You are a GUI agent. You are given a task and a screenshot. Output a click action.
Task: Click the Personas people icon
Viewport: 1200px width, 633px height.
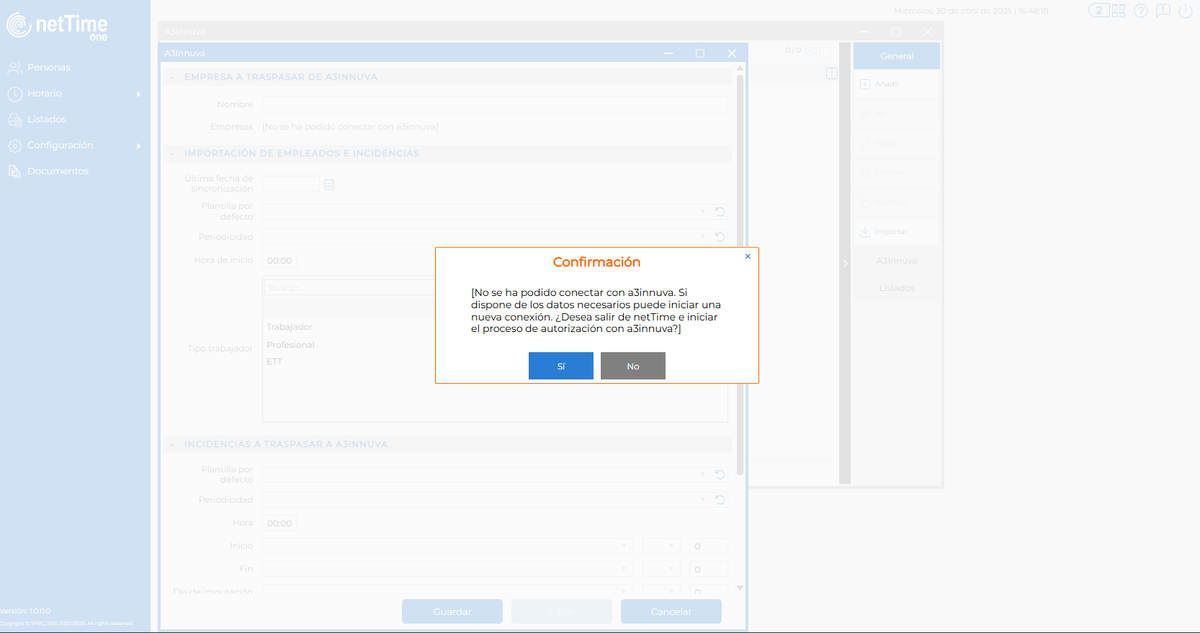click(x=14, y=67)
